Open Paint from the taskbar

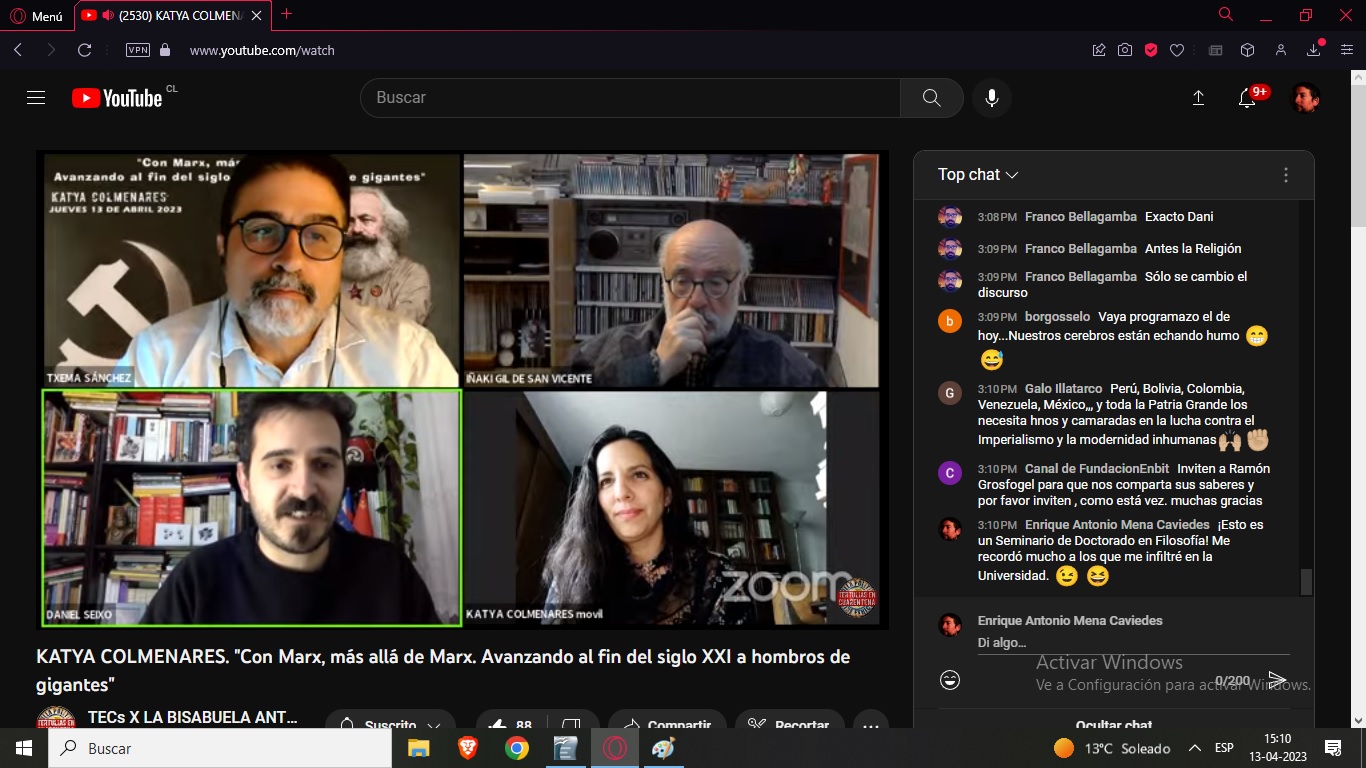tap(663, 748)
